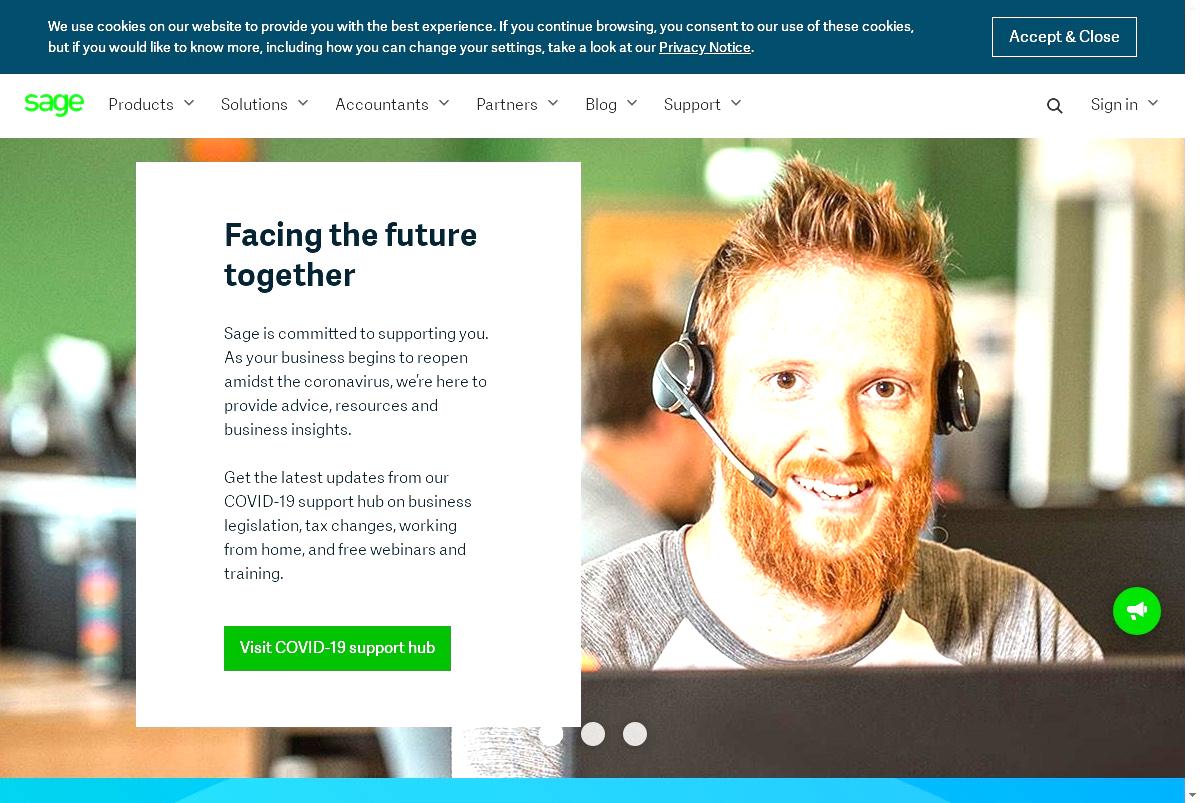Open the Privacy Notice link

(x=704, y=47)
